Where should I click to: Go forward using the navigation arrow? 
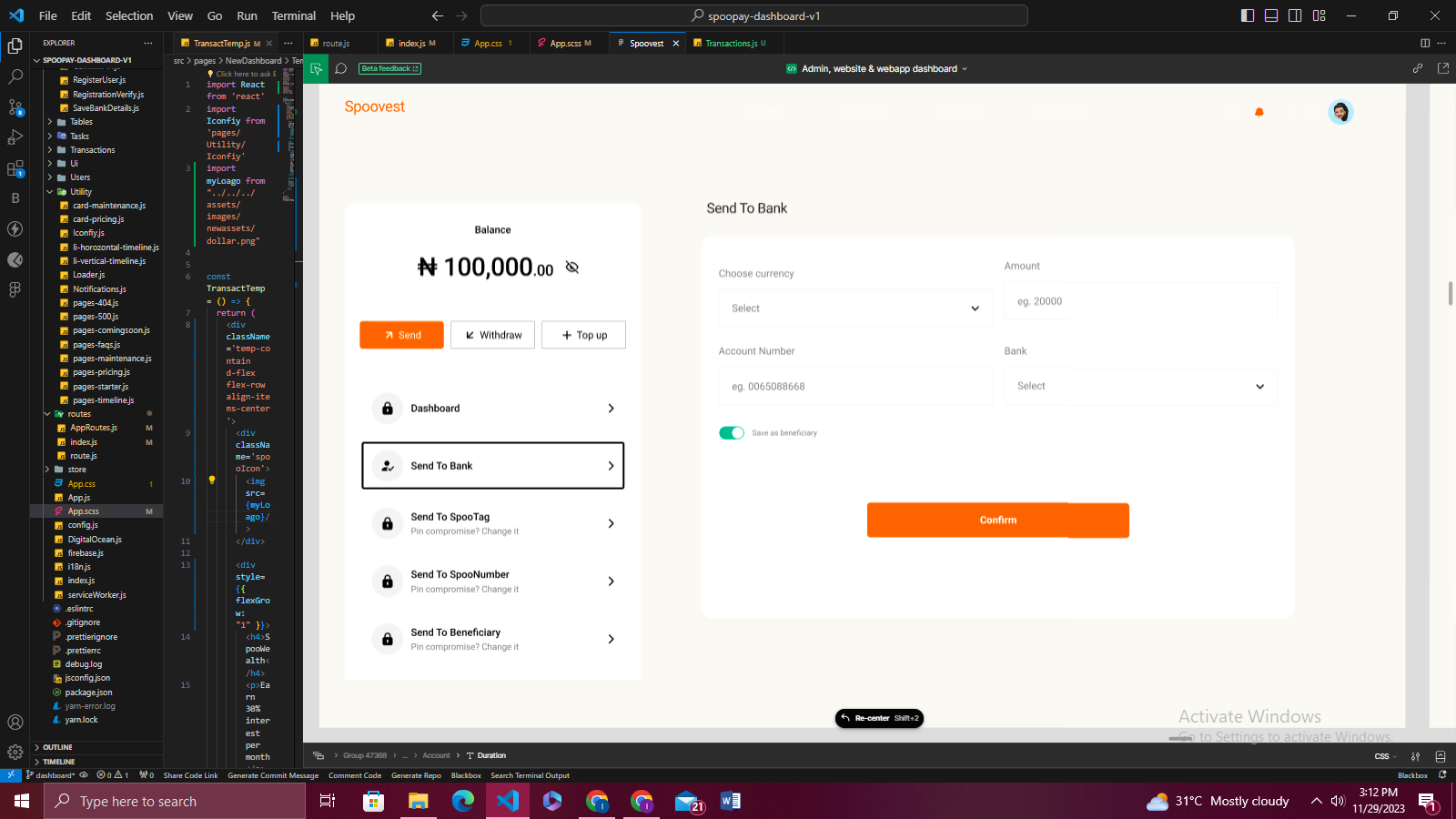[461, 15]
